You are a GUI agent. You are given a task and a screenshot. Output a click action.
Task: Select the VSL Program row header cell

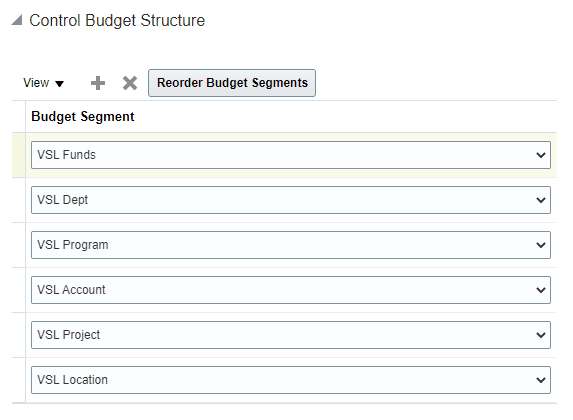coord(19,245)
